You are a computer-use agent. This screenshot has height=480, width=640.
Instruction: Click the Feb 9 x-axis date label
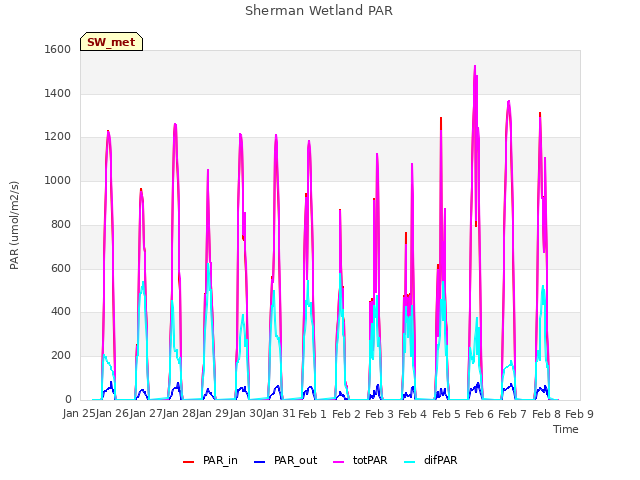(x=579, y=414)
